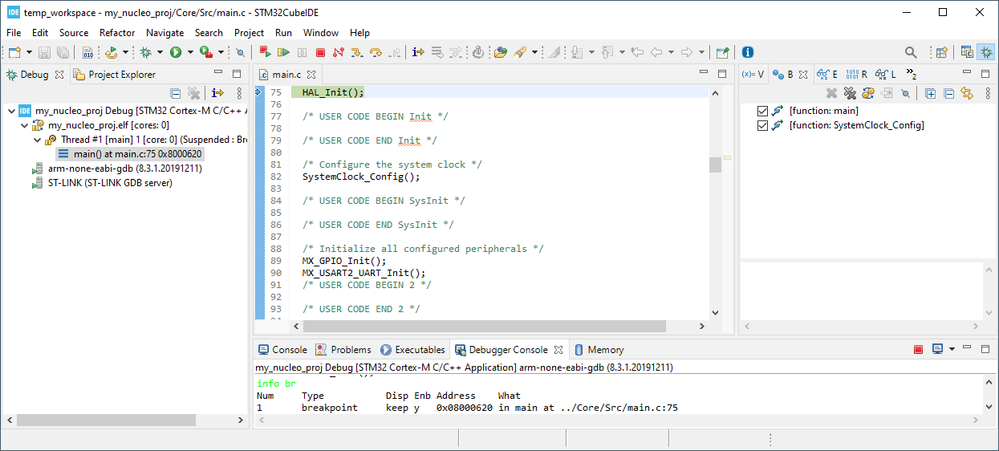Click red Terminate button in console toolbar

pyautogui.click(x=918, y=349)
